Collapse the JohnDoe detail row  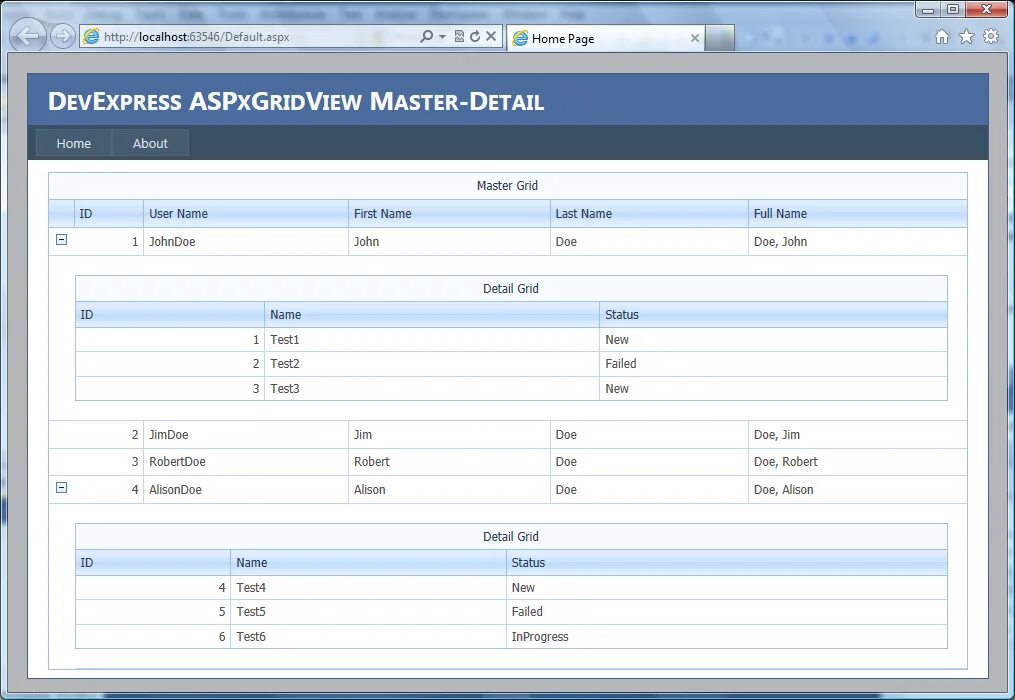(61, 240)
